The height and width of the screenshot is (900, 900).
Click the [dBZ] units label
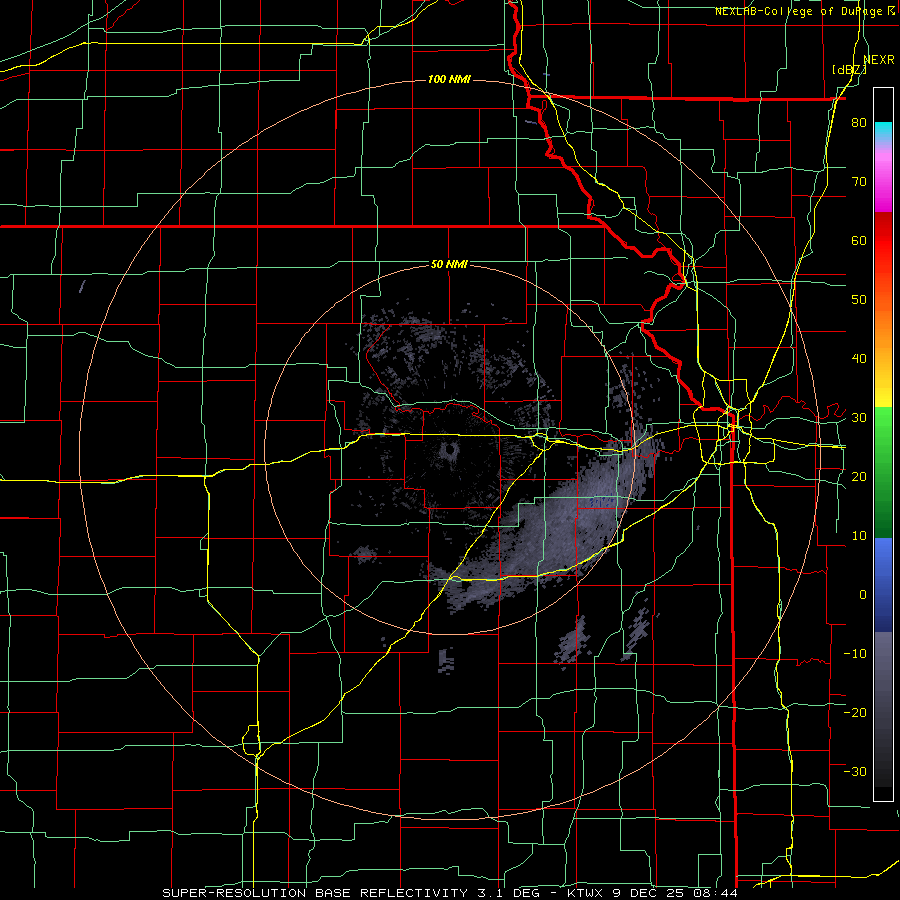pyautogui.click(x=849, y=70)
